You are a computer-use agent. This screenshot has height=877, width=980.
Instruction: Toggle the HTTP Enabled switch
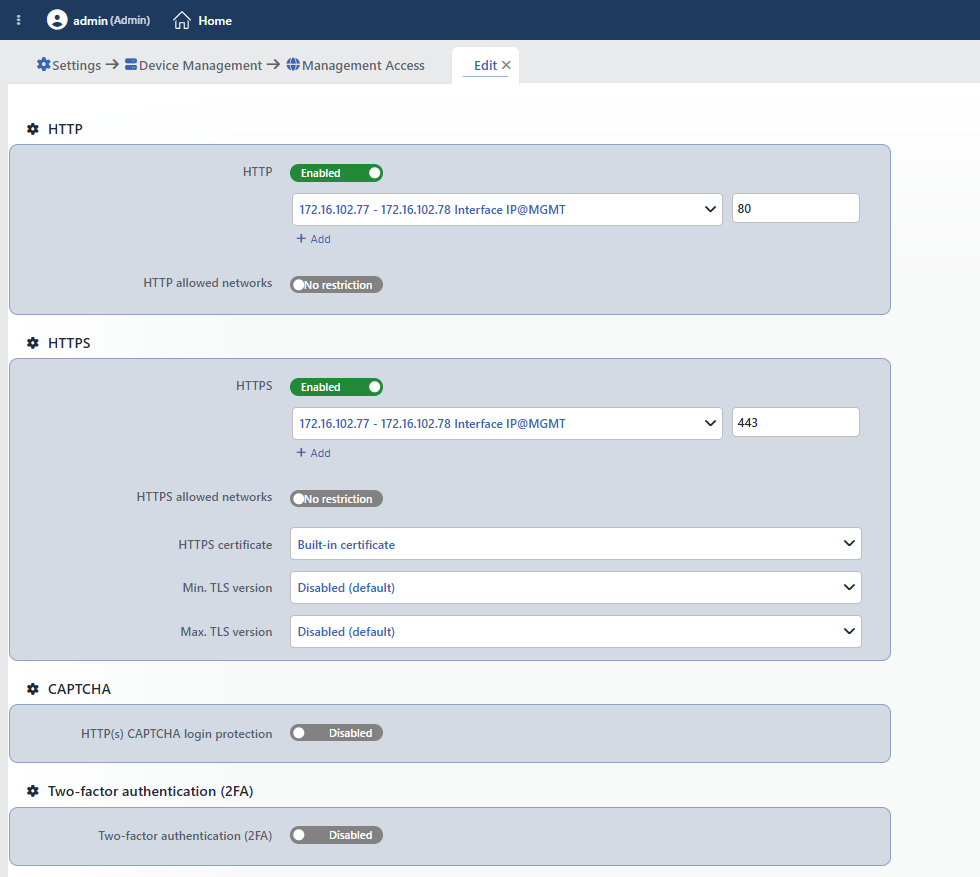click(336, 173)
